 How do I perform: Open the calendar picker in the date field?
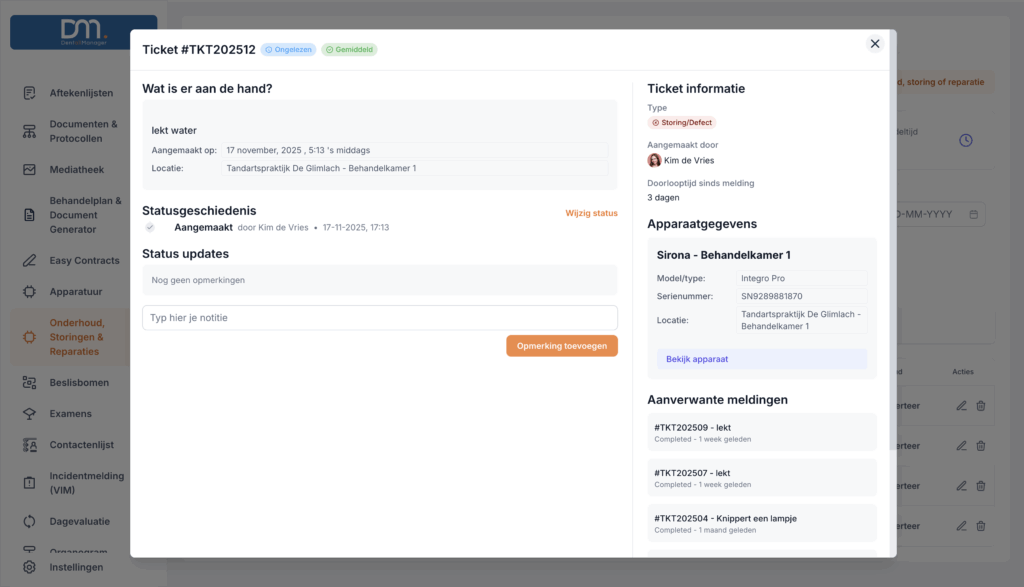[973, 214]
